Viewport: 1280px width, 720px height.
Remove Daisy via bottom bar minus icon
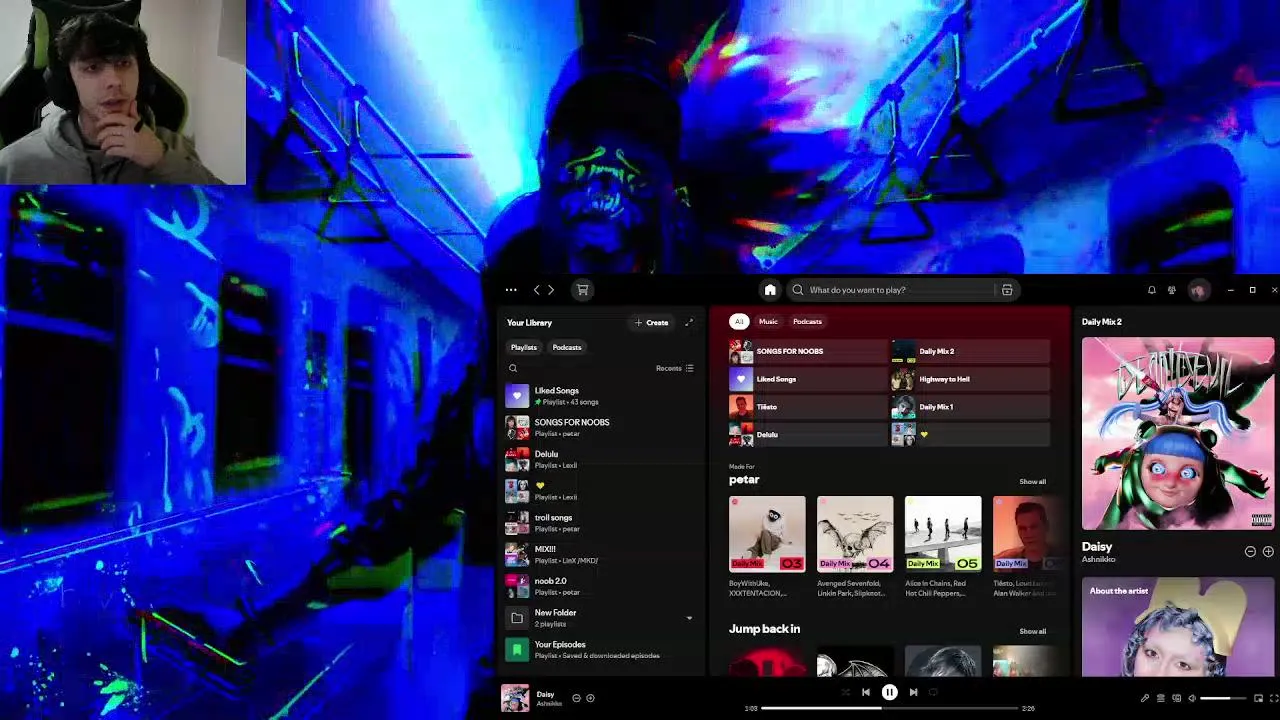click(577, 698)
